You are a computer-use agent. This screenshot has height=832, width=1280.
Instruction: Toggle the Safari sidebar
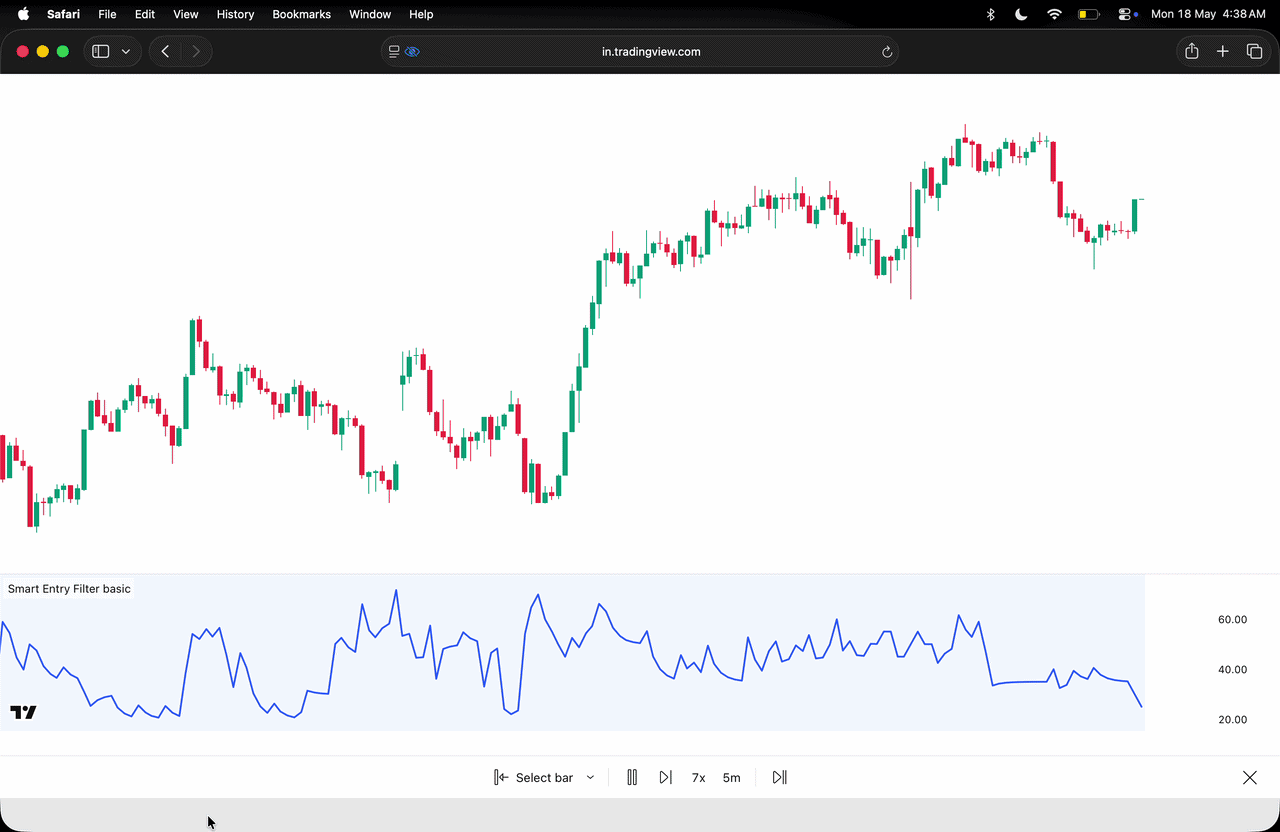pyautogui.click(x=101, y=51)
